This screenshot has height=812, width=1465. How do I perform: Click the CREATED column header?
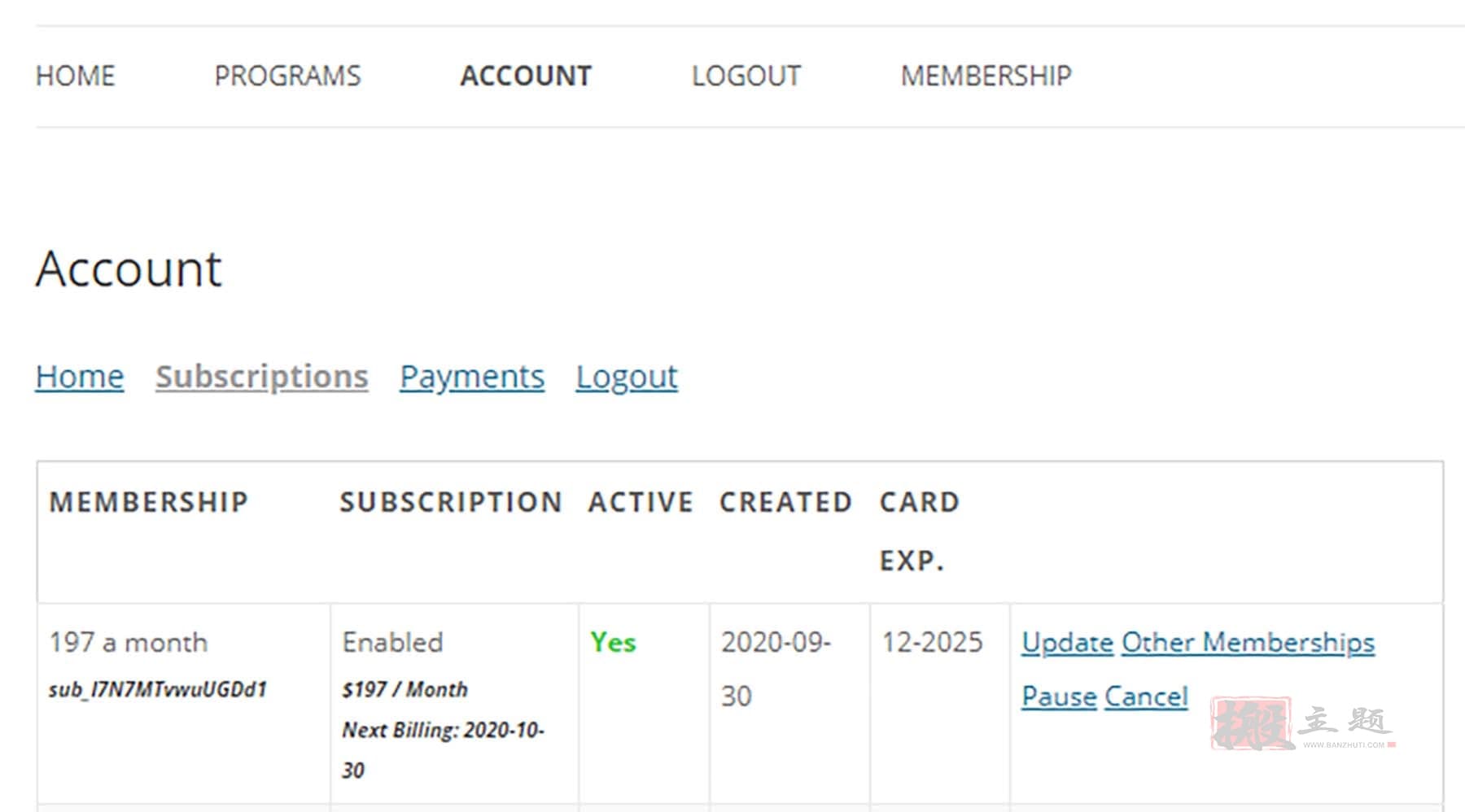(785, 502)
